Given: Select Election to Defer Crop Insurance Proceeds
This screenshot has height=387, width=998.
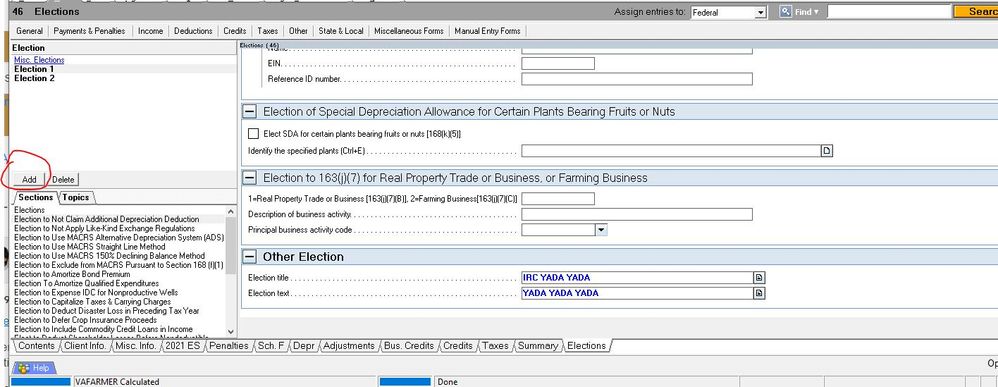Looking at the screenshot, I should (x=85, y=320).
